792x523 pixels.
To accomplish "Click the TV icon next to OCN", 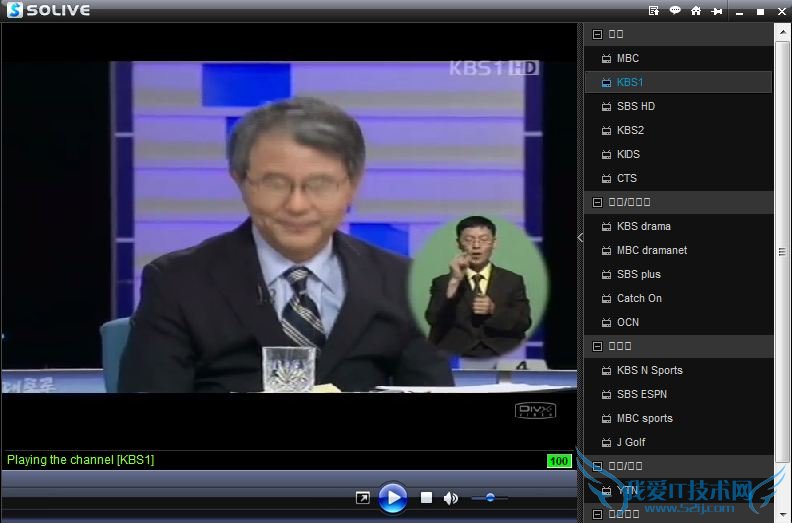I will coord(606,322).
